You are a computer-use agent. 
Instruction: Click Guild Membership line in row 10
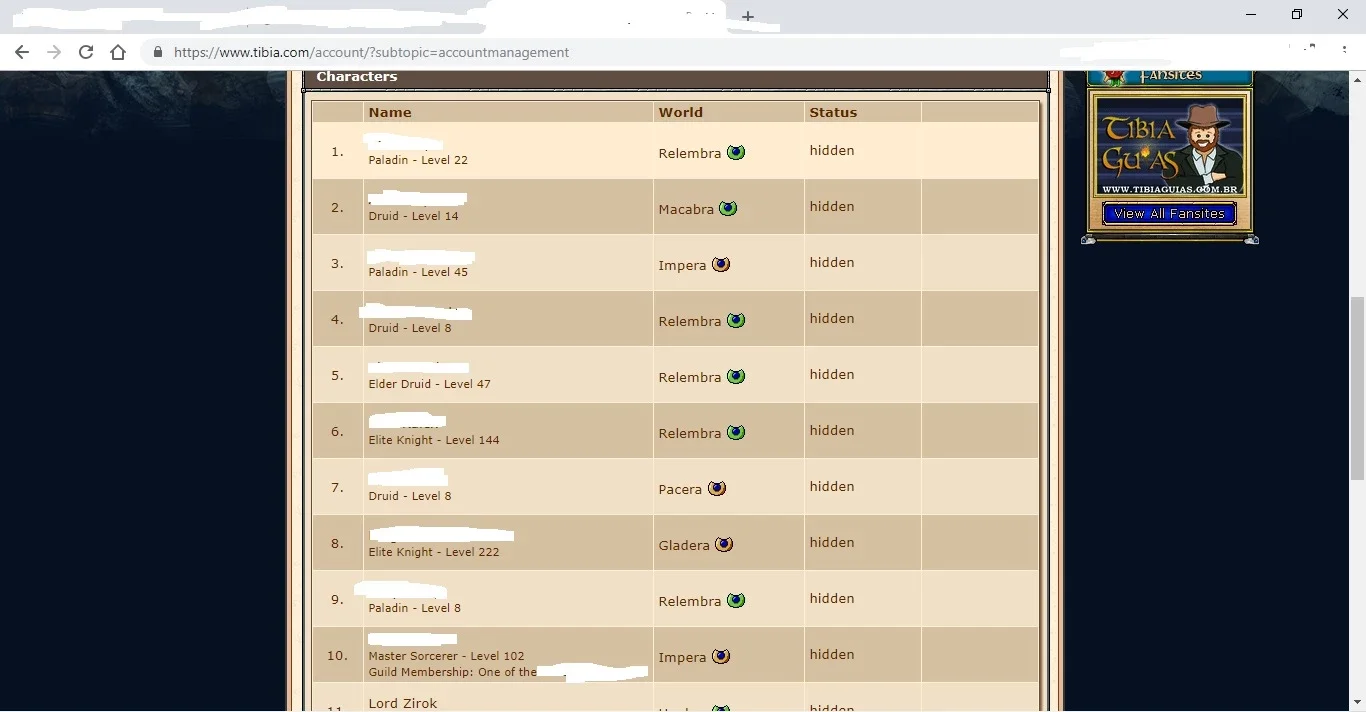[x=452, y=672]
